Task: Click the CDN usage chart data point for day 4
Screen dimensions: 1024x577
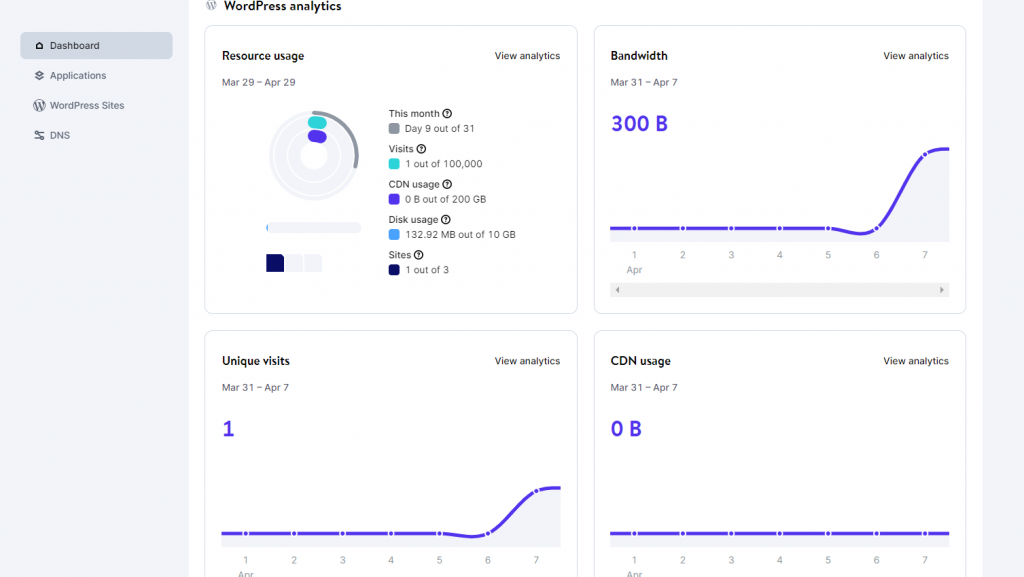Action: (780, 534)
